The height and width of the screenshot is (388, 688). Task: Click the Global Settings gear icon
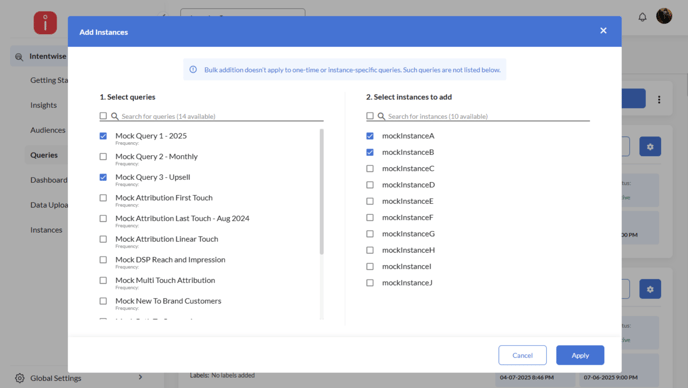20,378
